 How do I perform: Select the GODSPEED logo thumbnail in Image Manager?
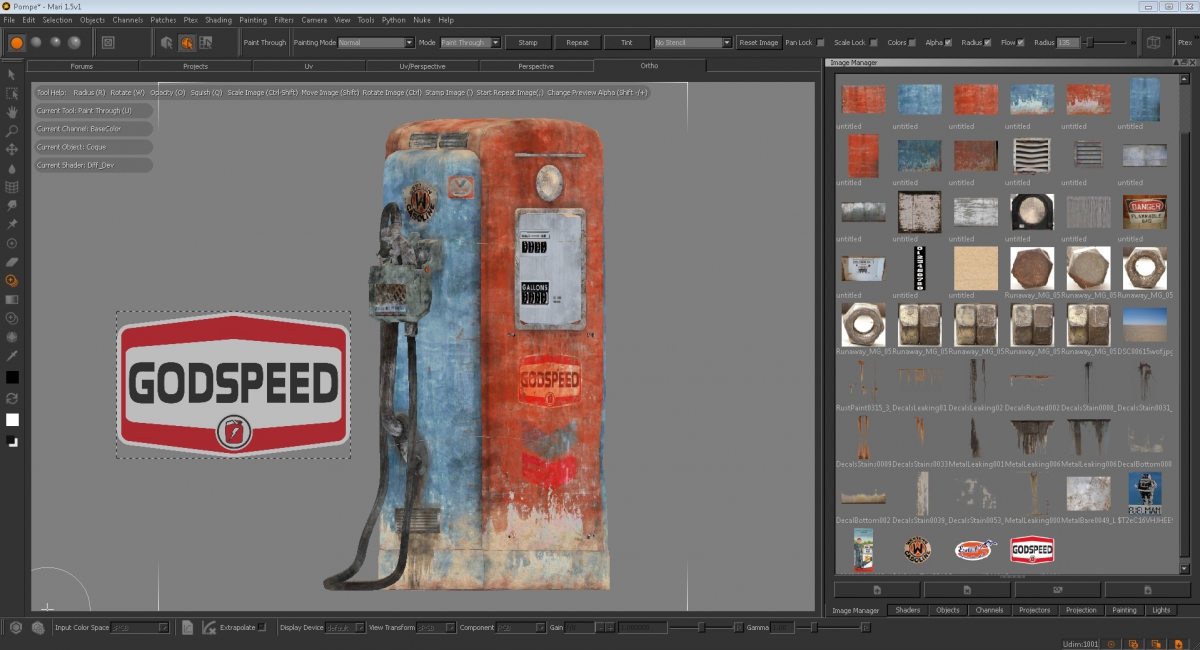pyautogui.click(x=1032, y=550)
